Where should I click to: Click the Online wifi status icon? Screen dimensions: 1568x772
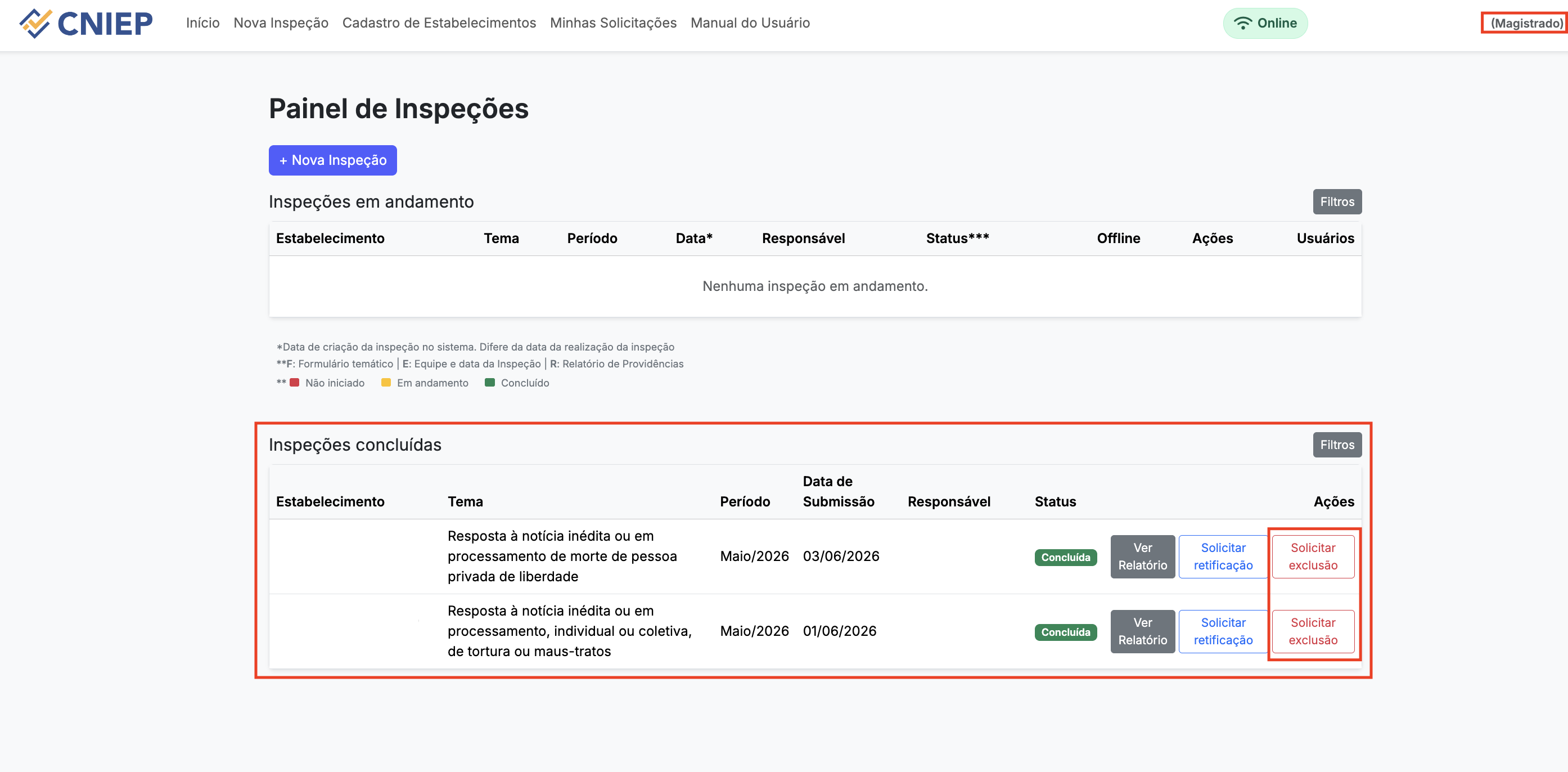click(1242, 23)
